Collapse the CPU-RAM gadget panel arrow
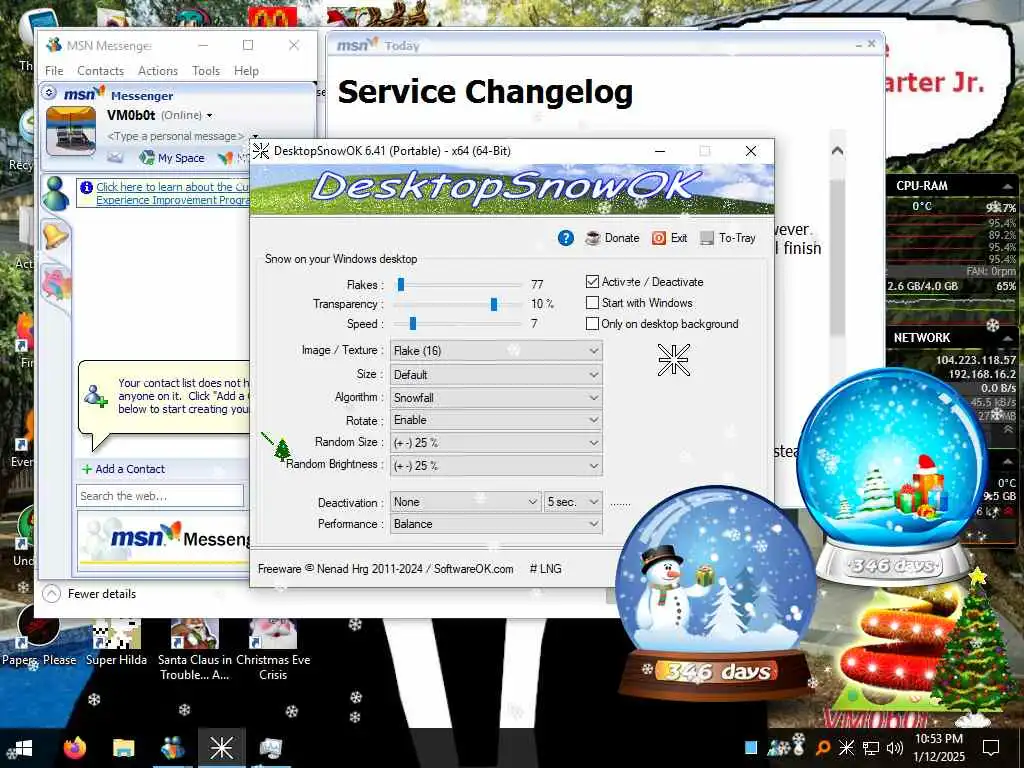This screenshot has width=1024, height=768. pyautogui.click(x=1008, y=186)
